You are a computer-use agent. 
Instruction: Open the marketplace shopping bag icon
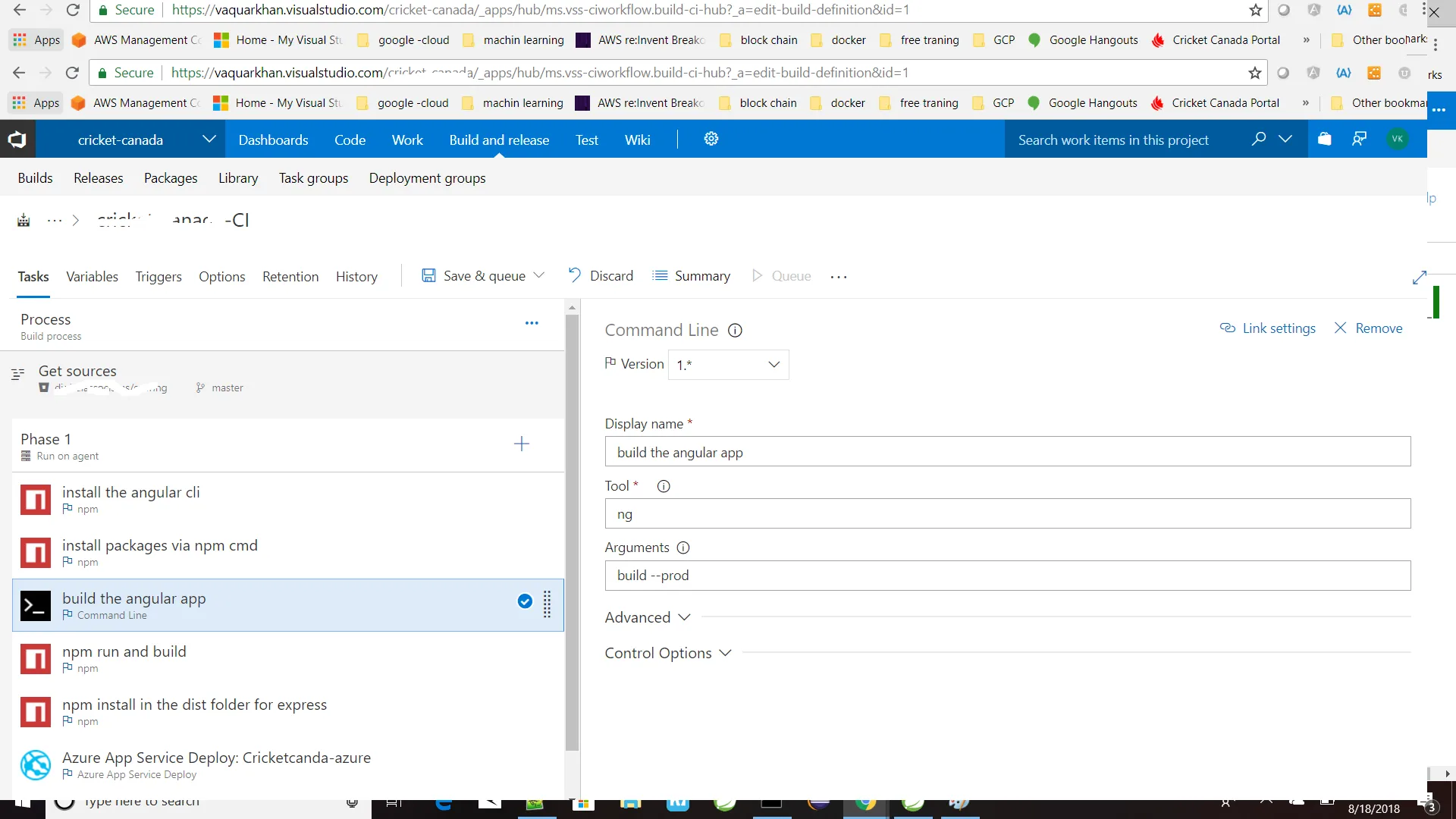pyautogui.click(x=1324, y=139)
